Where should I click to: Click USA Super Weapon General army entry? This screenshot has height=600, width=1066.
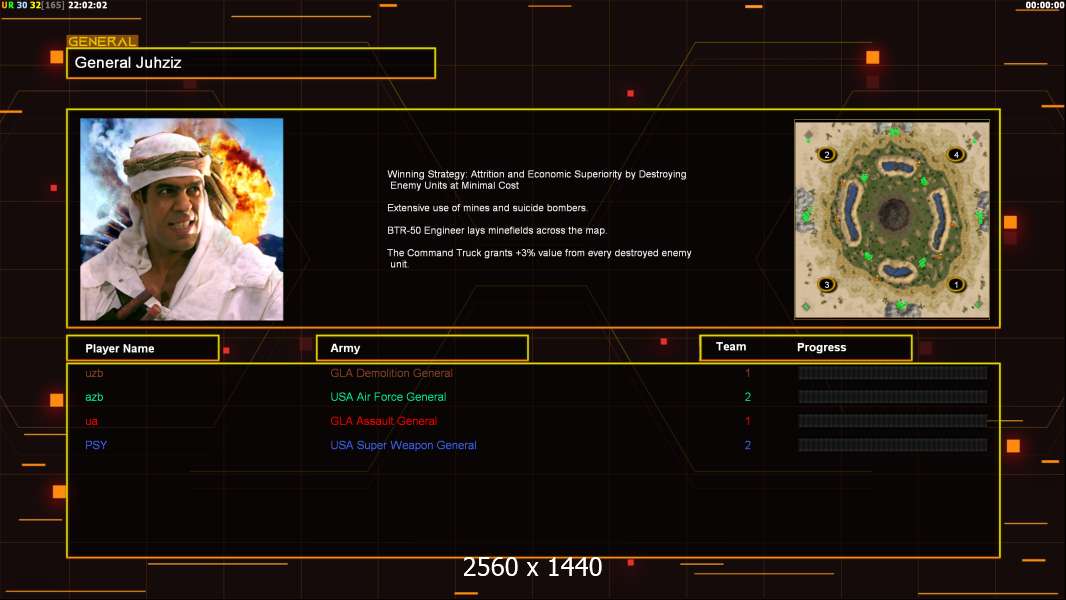[403, 445]
